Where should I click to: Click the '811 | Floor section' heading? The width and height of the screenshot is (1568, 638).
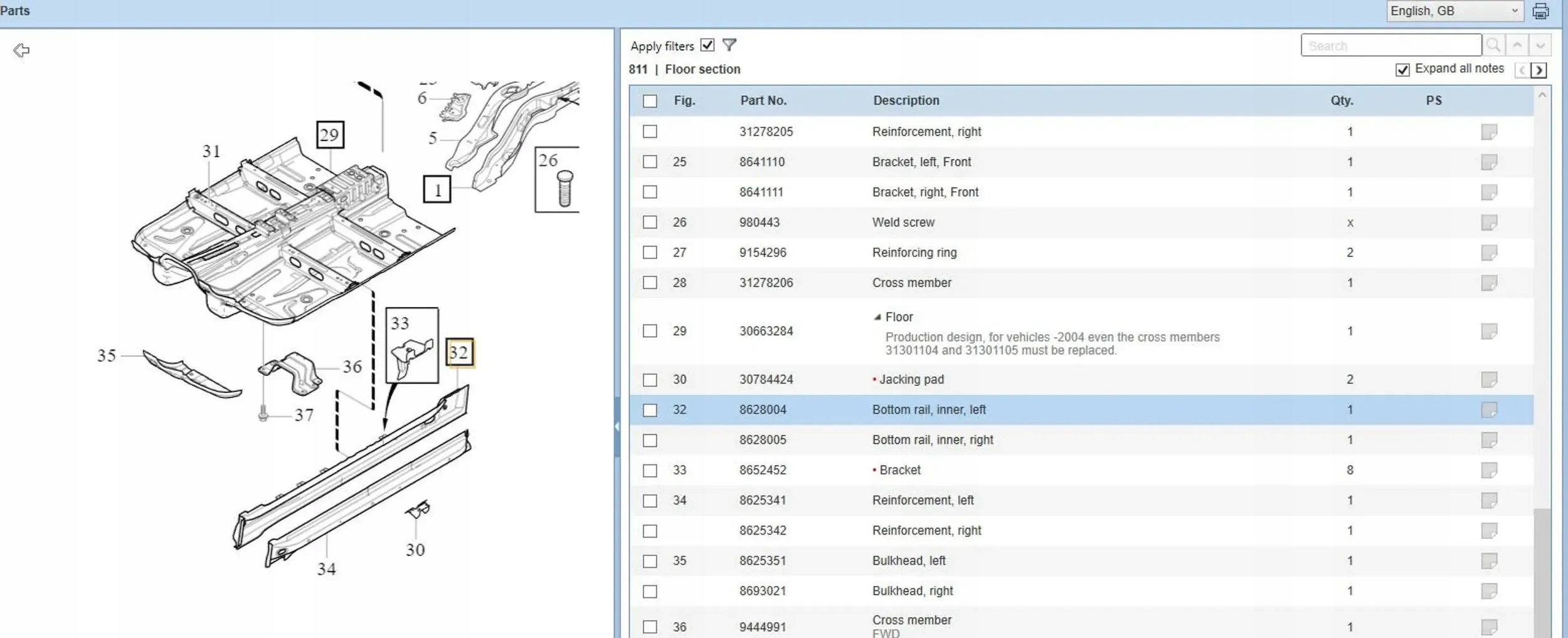tap(684, 70)
